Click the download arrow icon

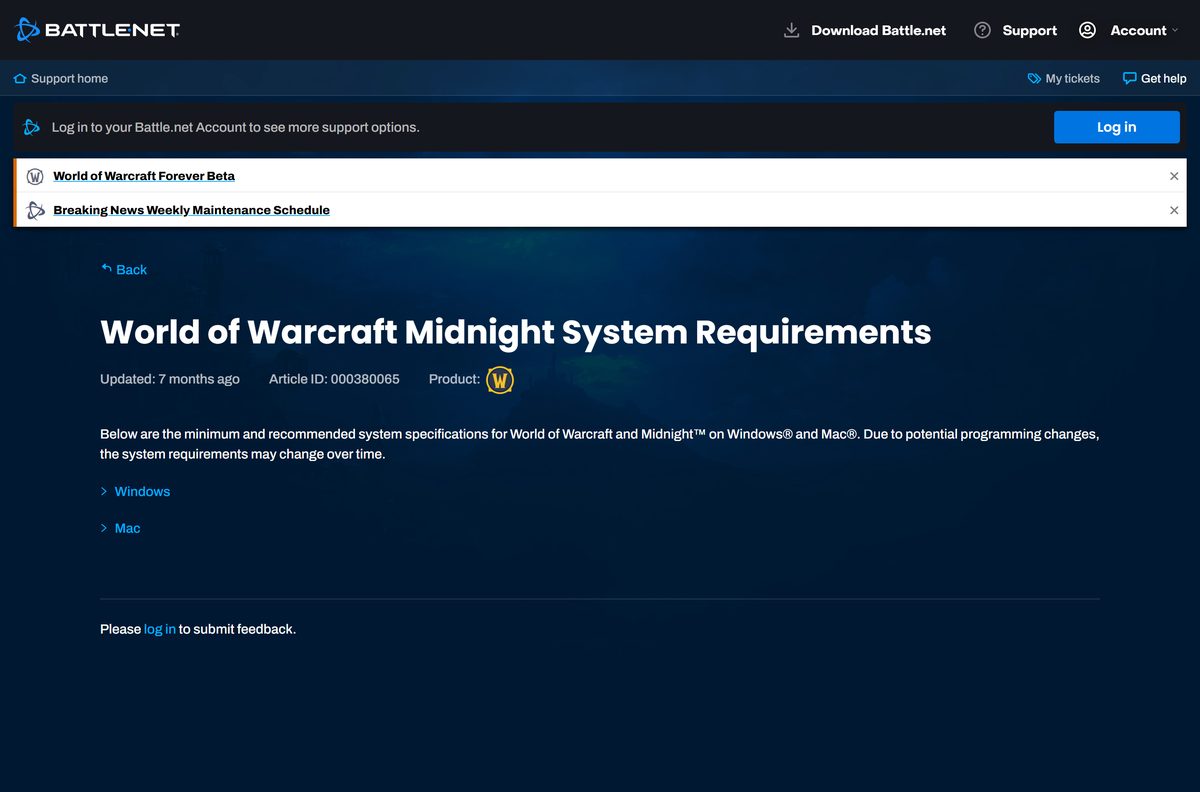tap(791, 30)
